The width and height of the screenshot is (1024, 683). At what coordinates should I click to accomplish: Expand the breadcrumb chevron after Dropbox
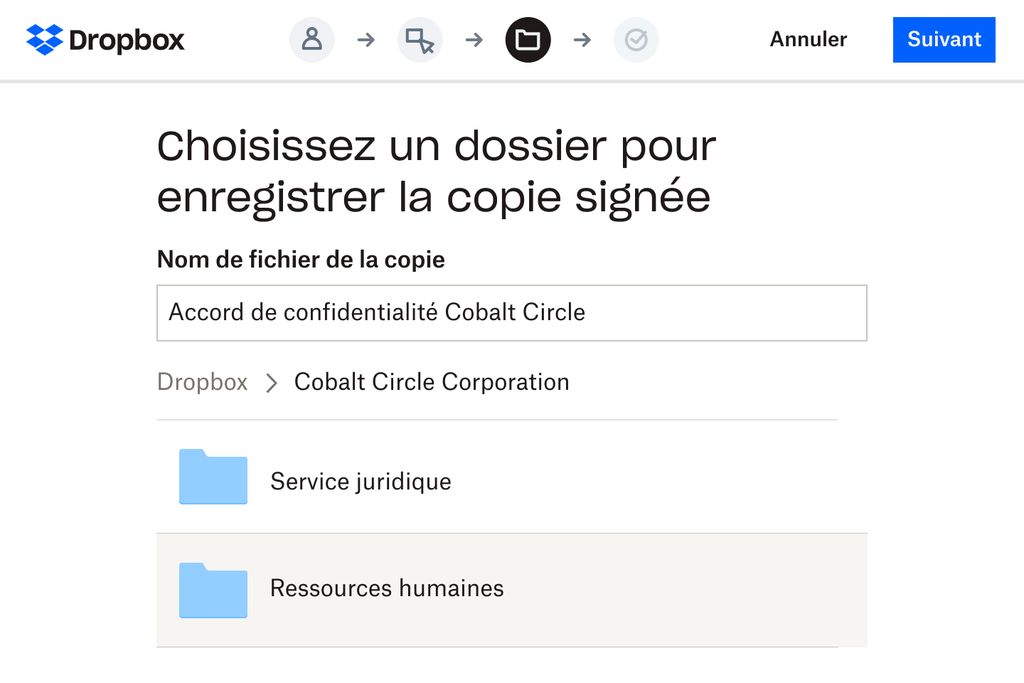270,382
